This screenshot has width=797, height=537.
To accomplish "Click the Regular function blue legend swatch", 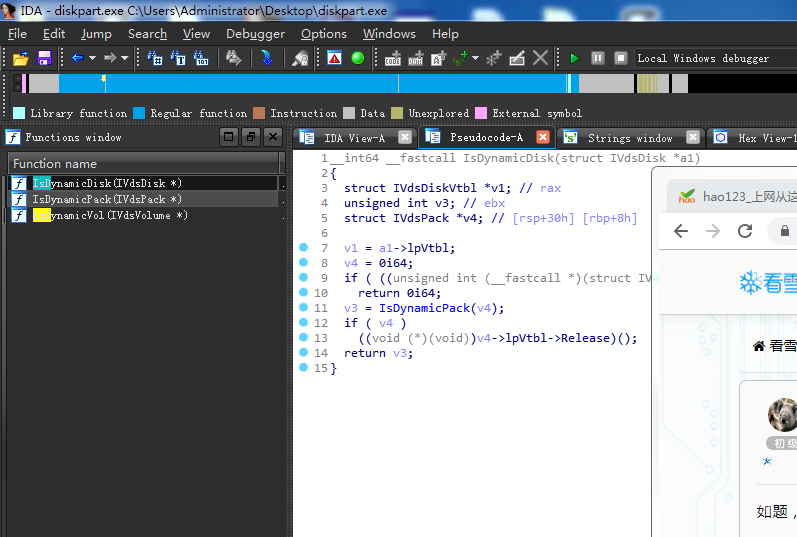I will coord(139,113).
